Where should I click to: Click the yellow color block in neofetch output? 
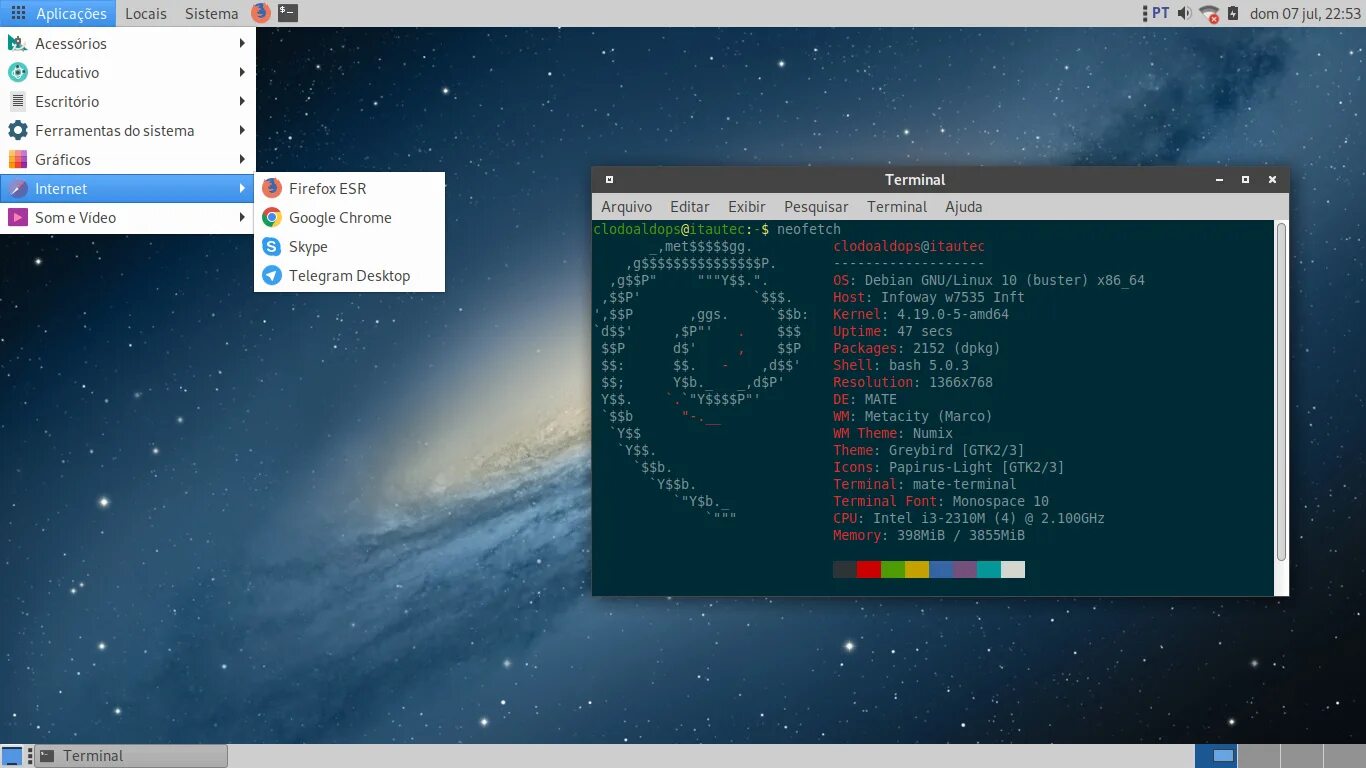[917, 569]
